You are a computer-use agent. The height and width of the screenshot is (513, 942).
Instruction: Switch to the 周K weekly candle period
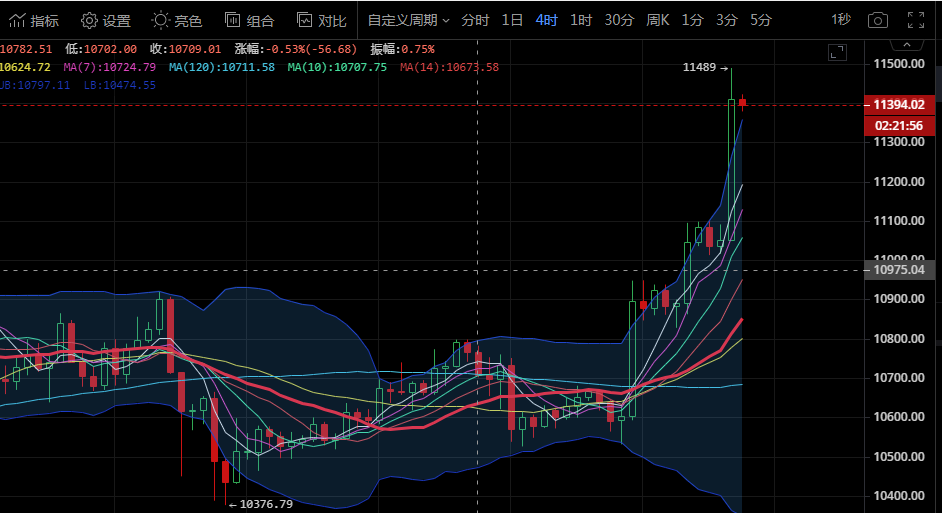[658, 20]
